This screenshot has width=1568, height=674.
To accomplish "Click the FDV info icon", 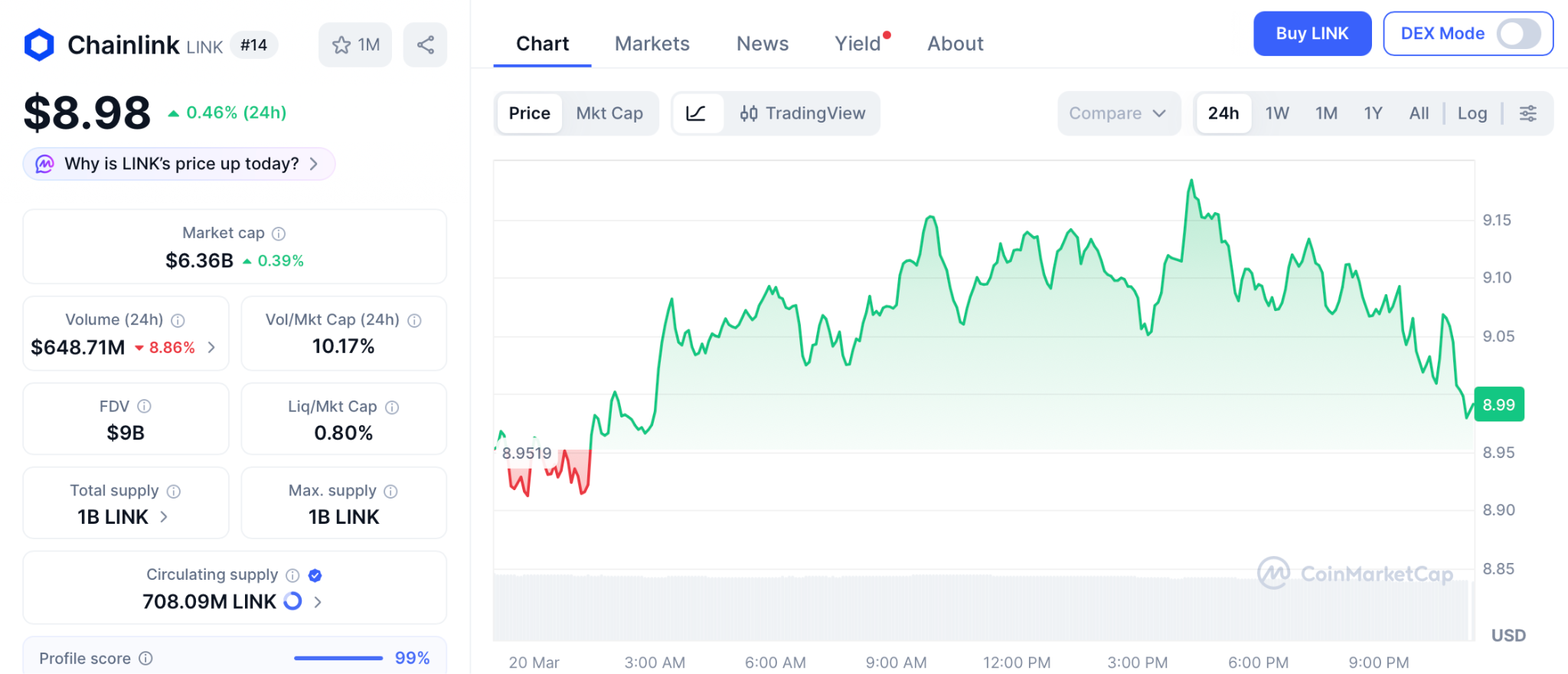I will pyautogui.click(x=144, y=406).
